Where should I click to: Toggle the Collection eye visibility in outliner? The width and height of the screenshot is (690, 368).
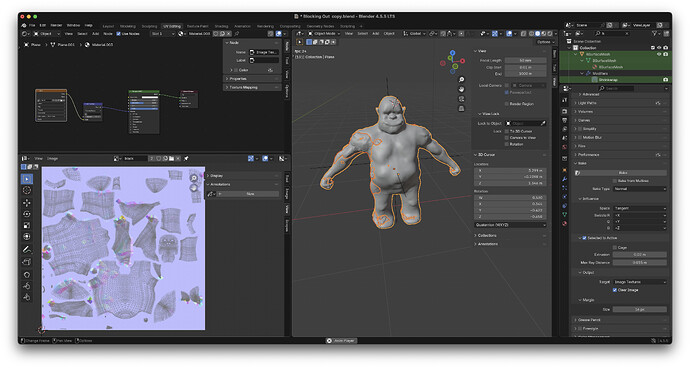(659, 48)
